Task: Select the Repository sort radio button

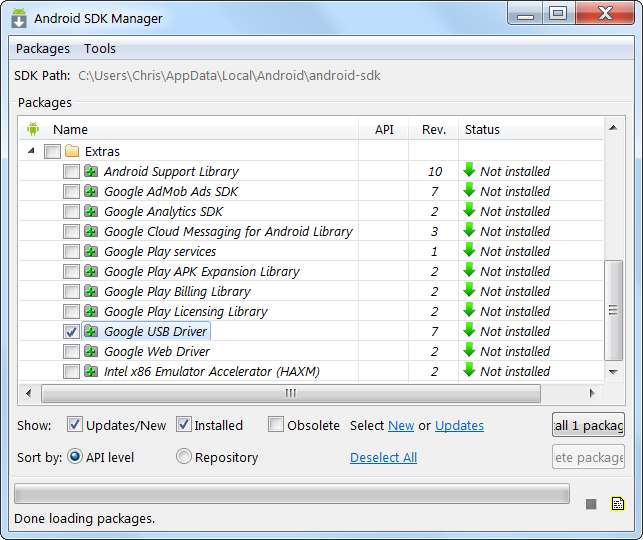Action: (x=184, y=457)
